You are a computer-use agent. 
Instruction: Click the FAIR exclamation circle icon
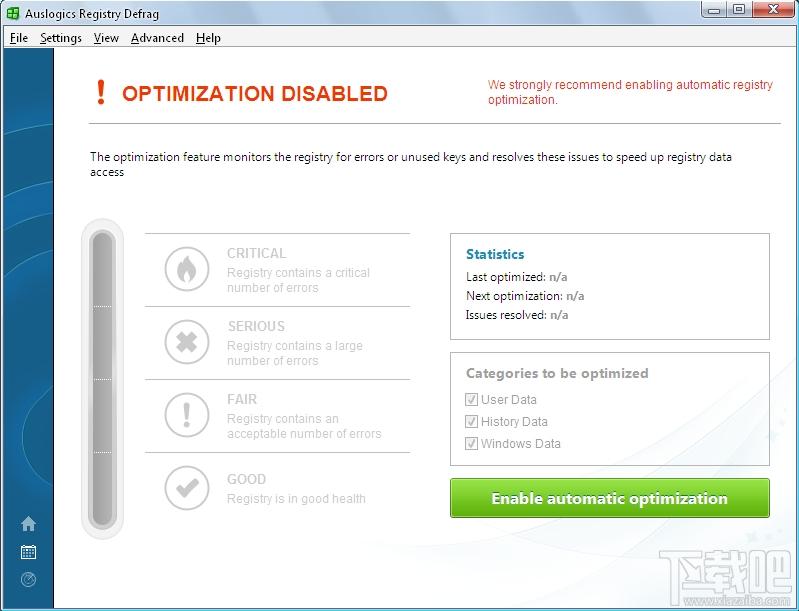coord(187,415)
